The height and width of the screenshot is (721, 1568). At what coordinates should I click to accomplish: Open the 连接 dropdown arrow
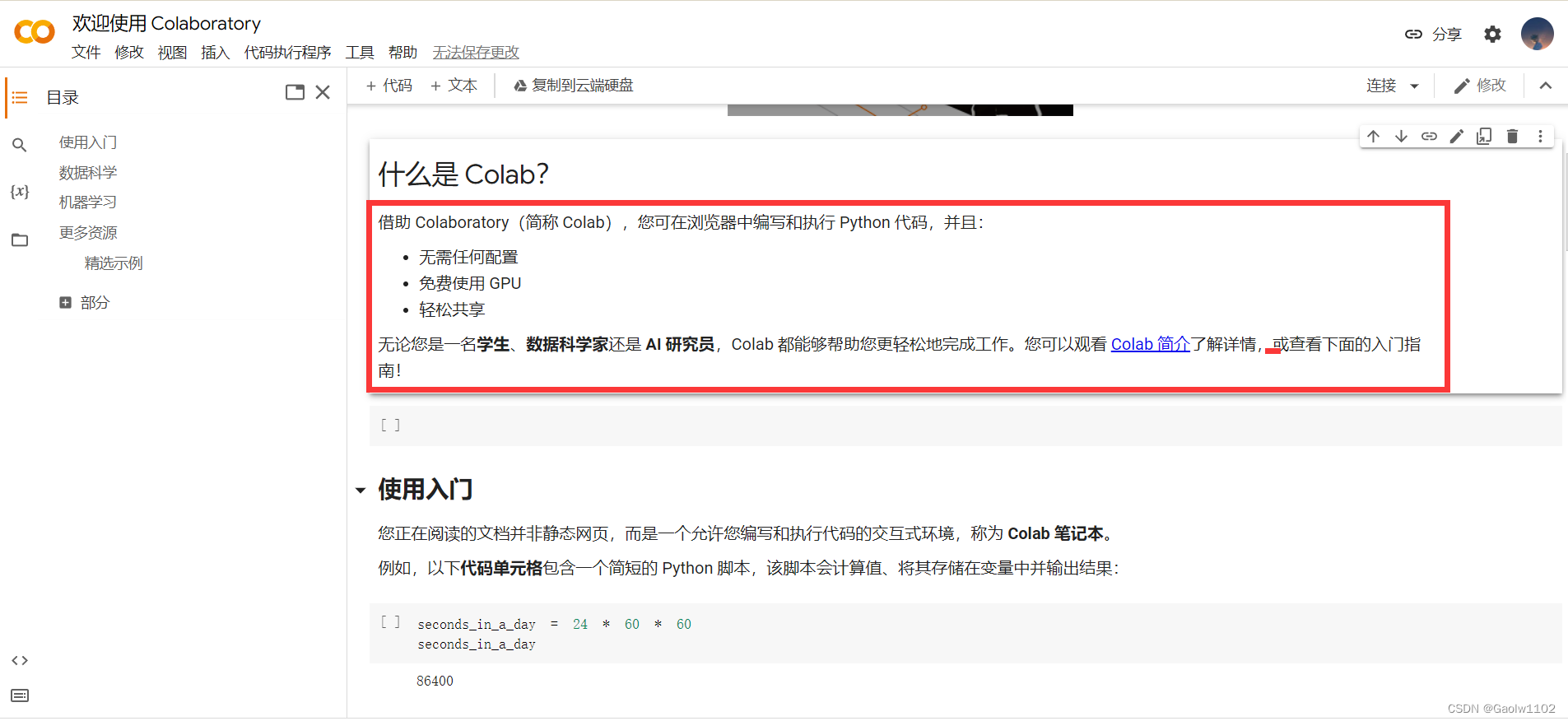1415,86
